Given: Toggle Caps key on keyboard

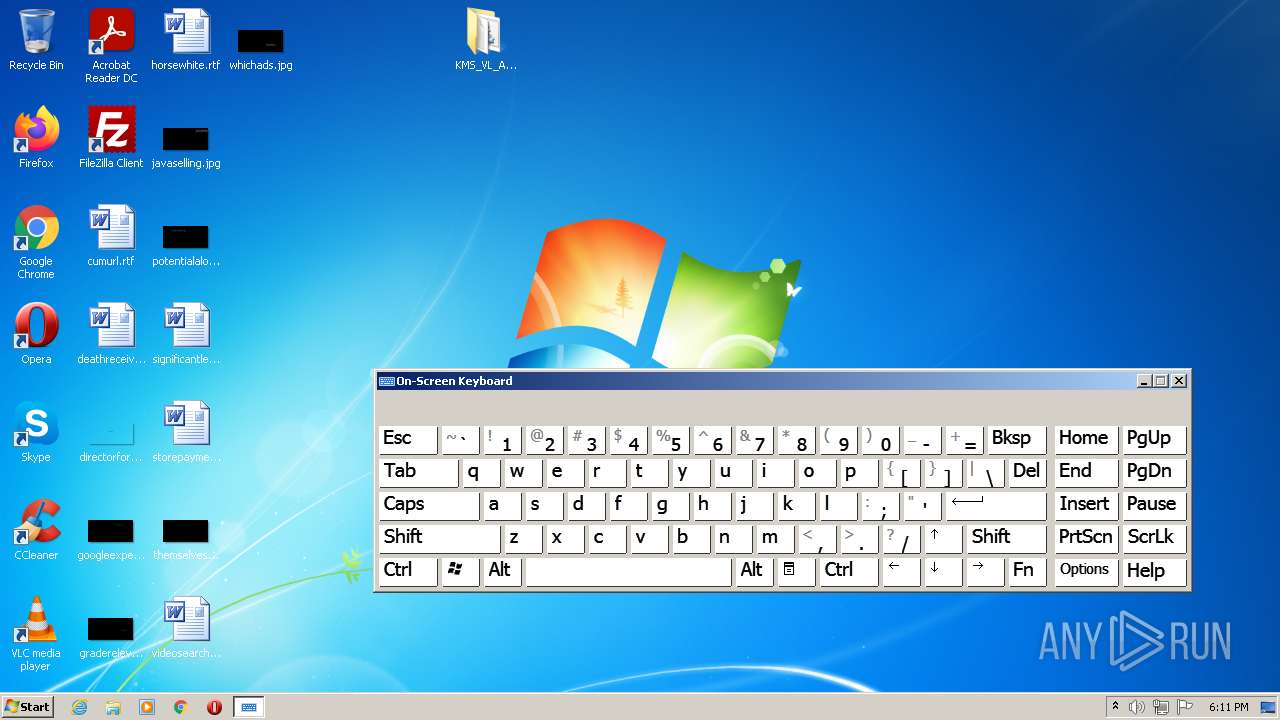Looking at the screenshot, I should click(429, 505).
